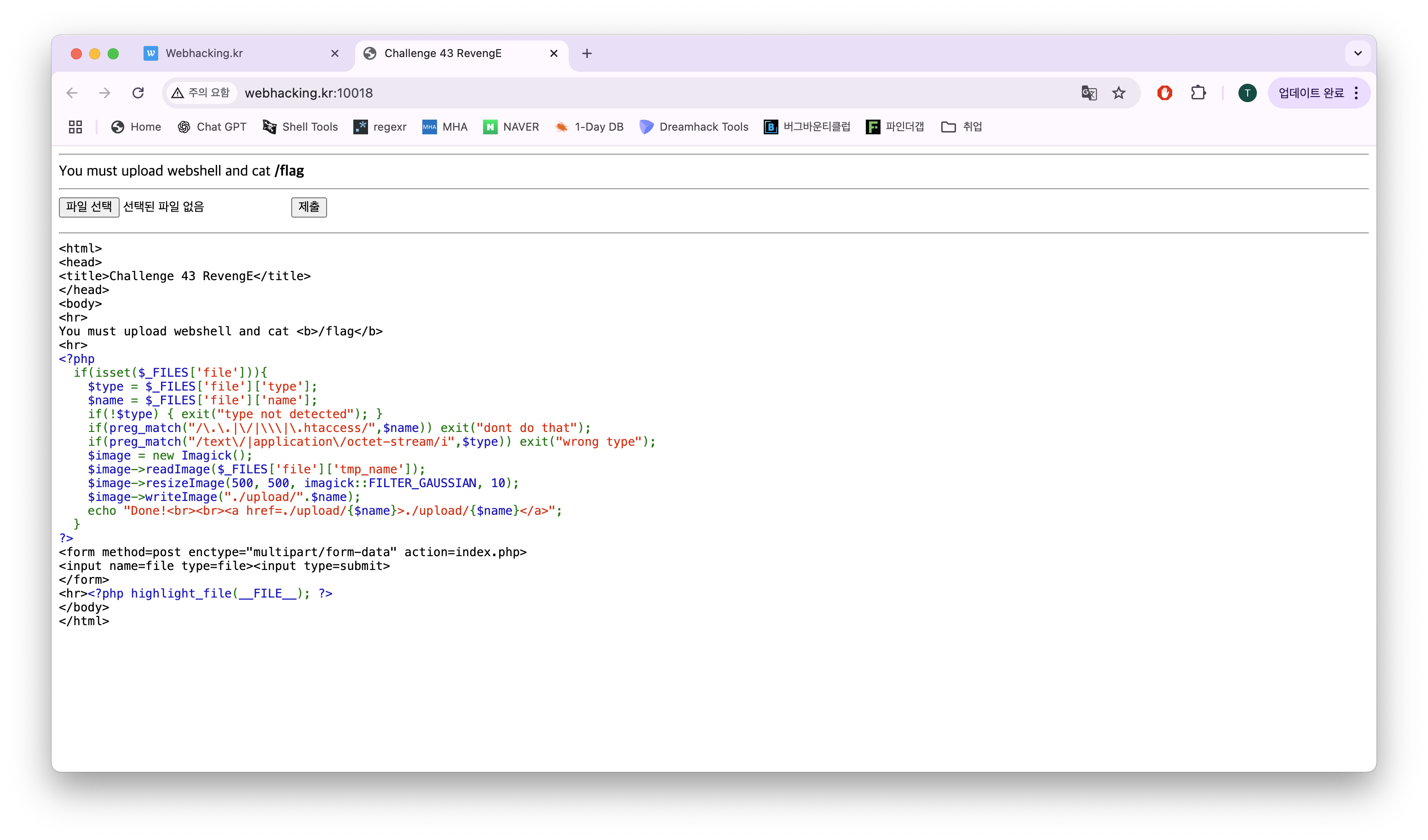The width and height of the screenshot is (1428, 840).
Task: Open the extensions puzzle icon
Action: 1198,93
